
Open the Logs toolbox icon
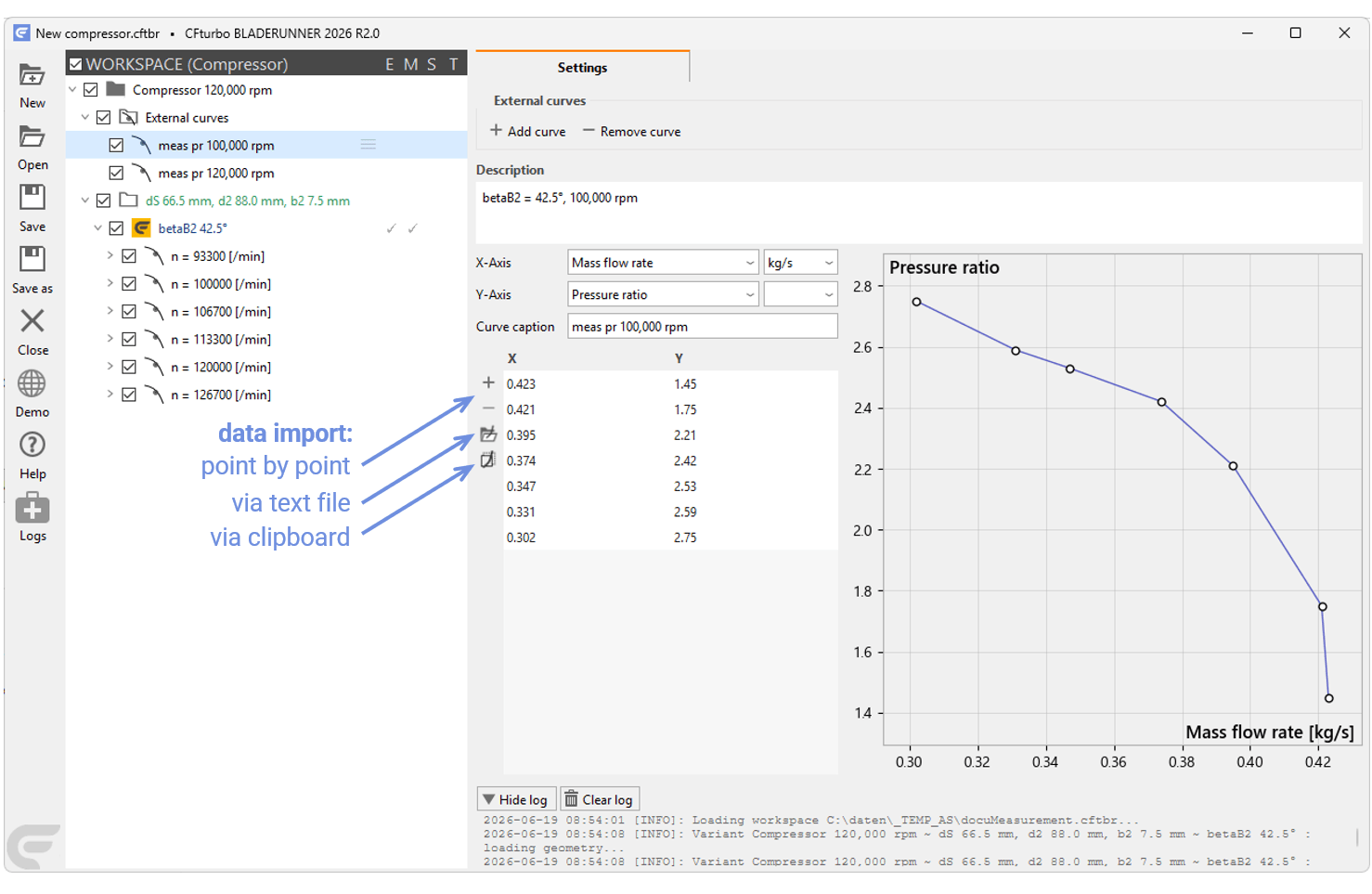point(32,508)
